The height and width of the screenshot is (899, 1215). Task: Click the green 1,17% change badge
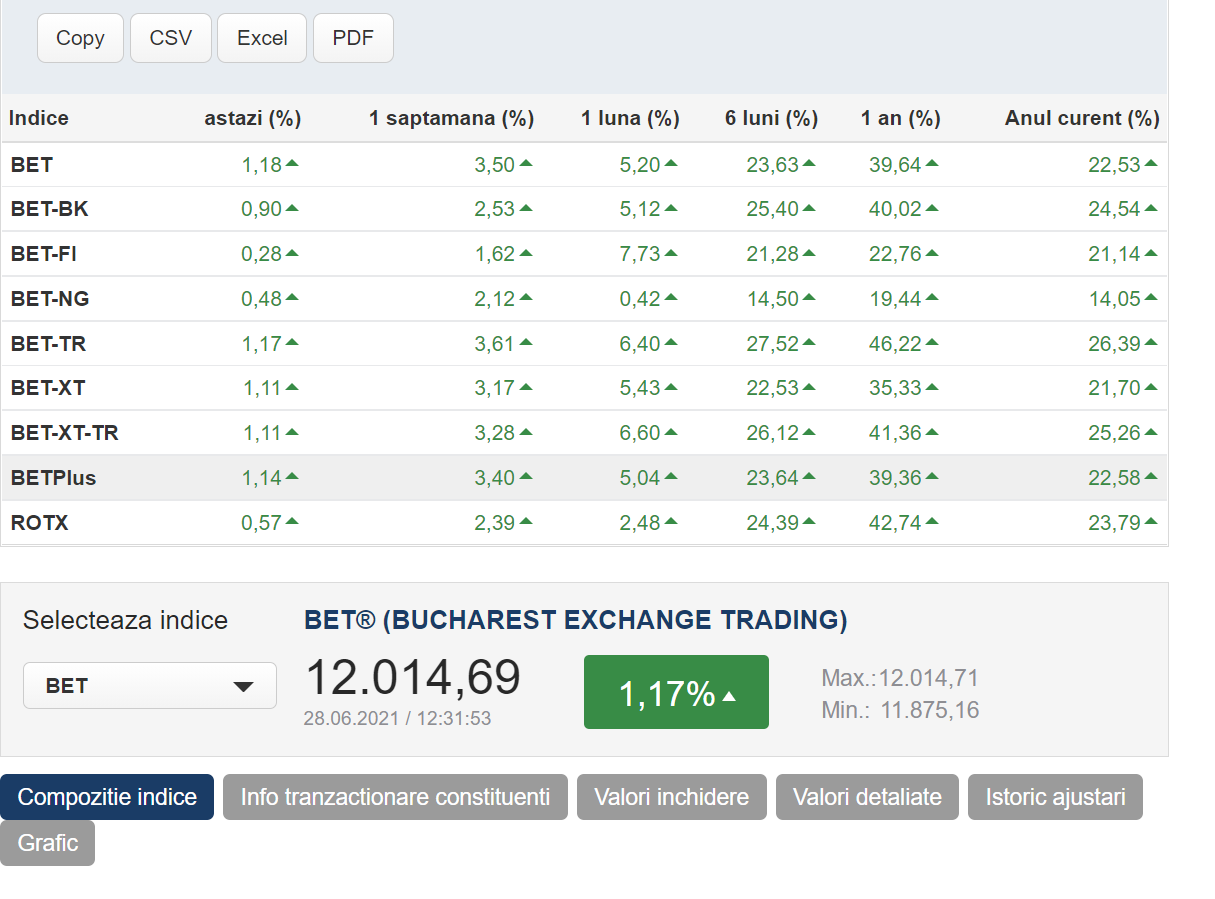(676, 692)
